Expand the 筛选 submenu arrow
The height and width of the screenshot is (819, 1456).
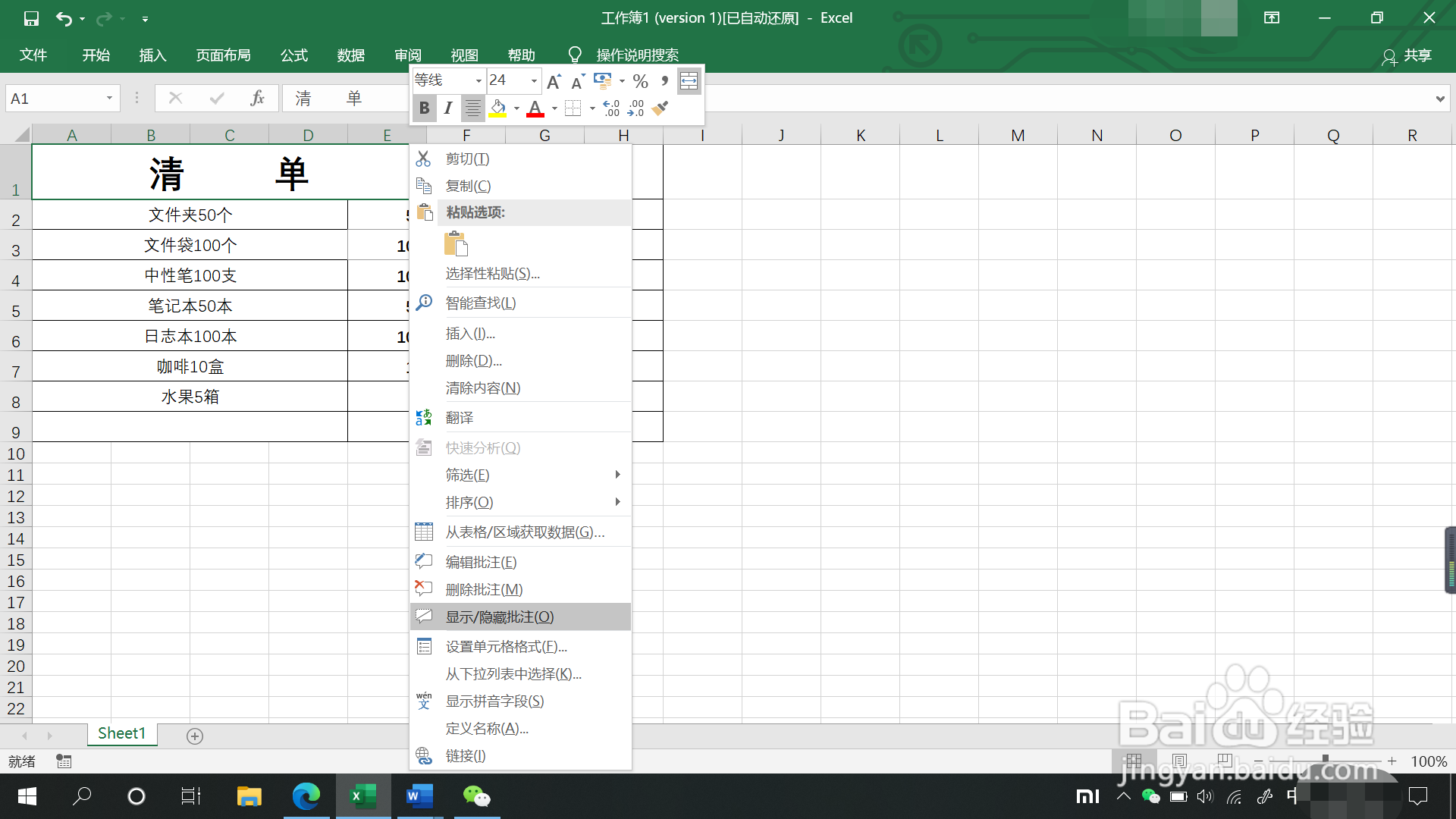617,475
